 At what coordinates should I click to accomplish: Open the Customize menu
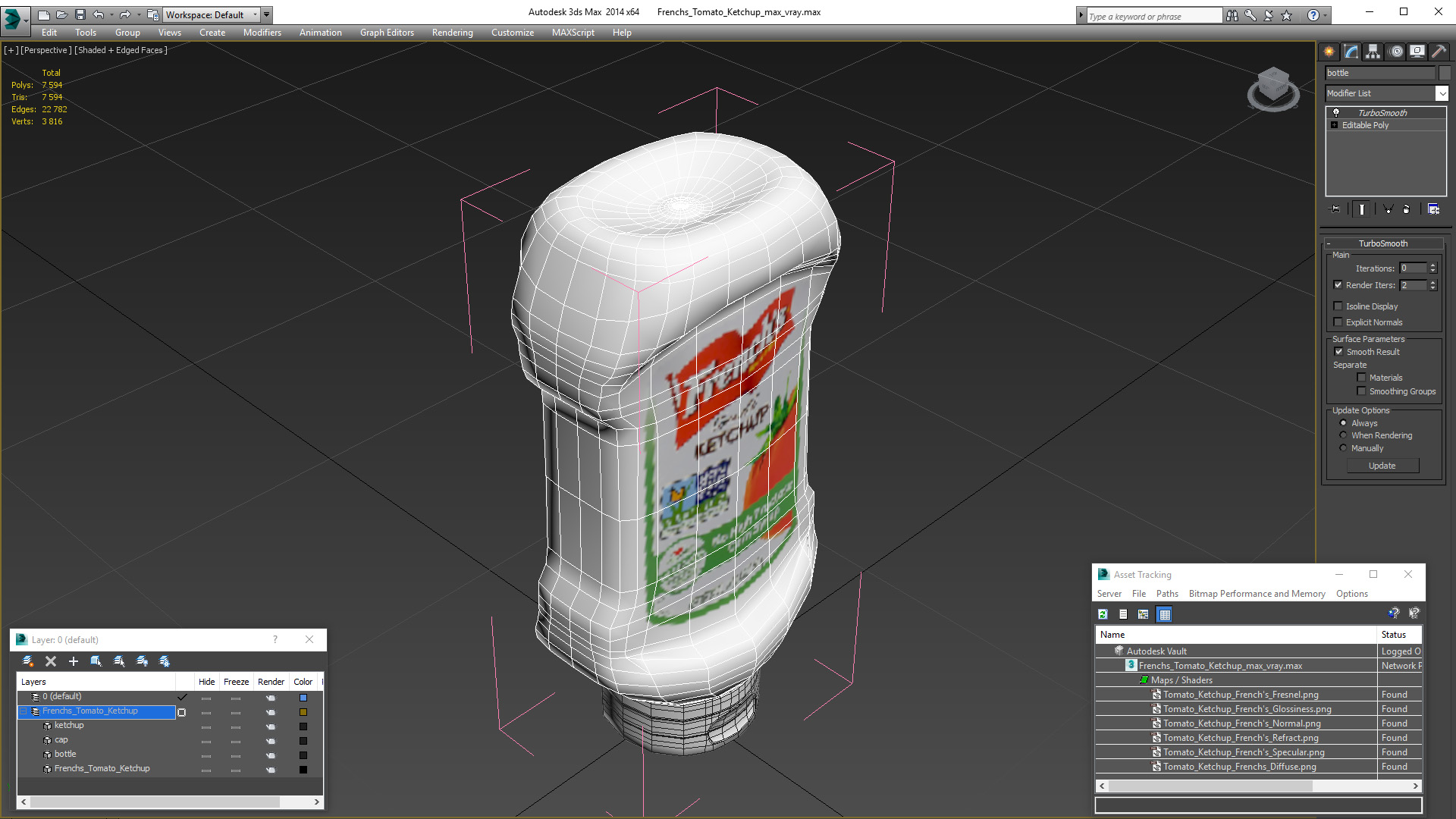(512, 33)
